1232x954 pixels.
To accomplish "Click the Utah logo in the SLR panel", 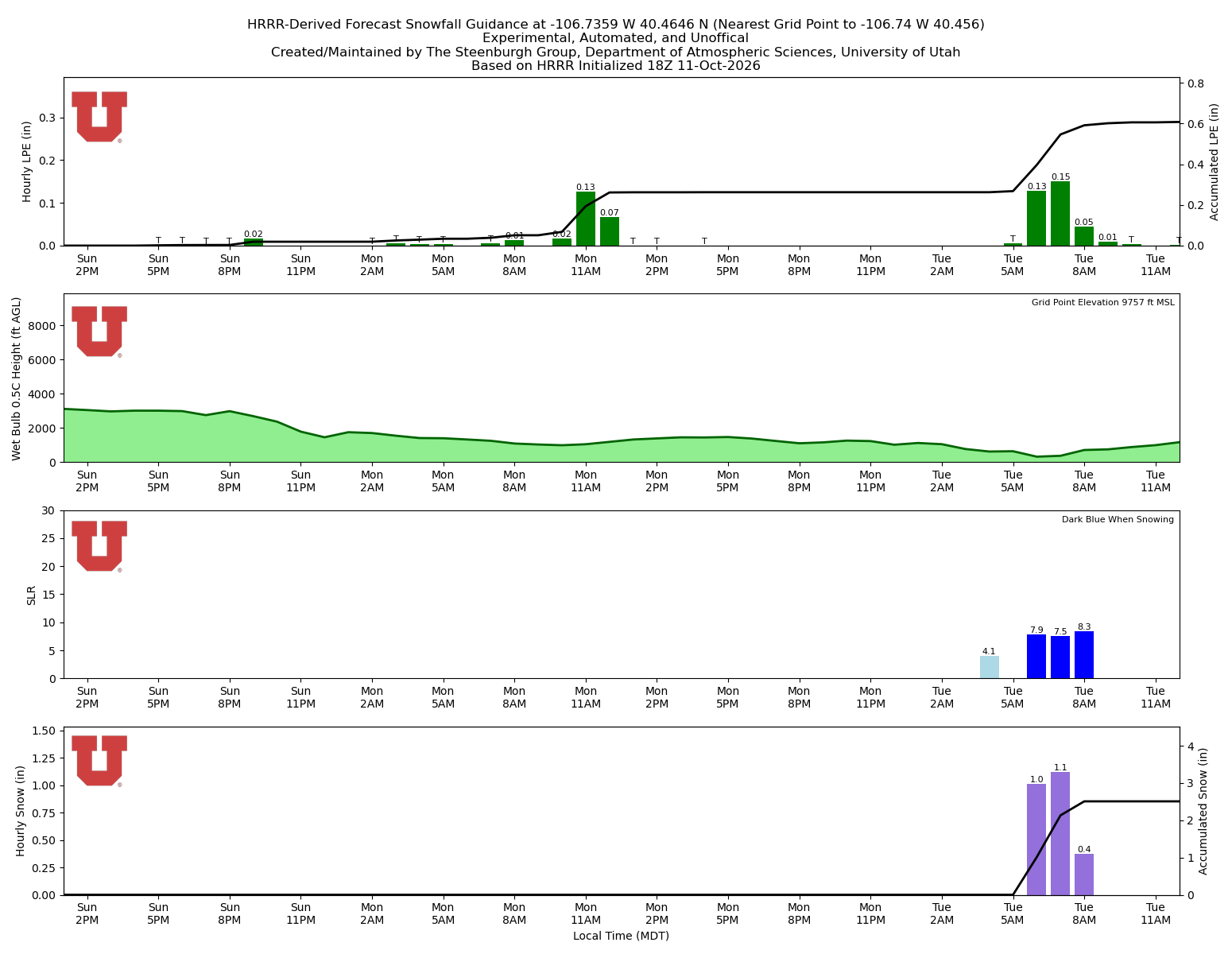I will [x=99, y=546].
